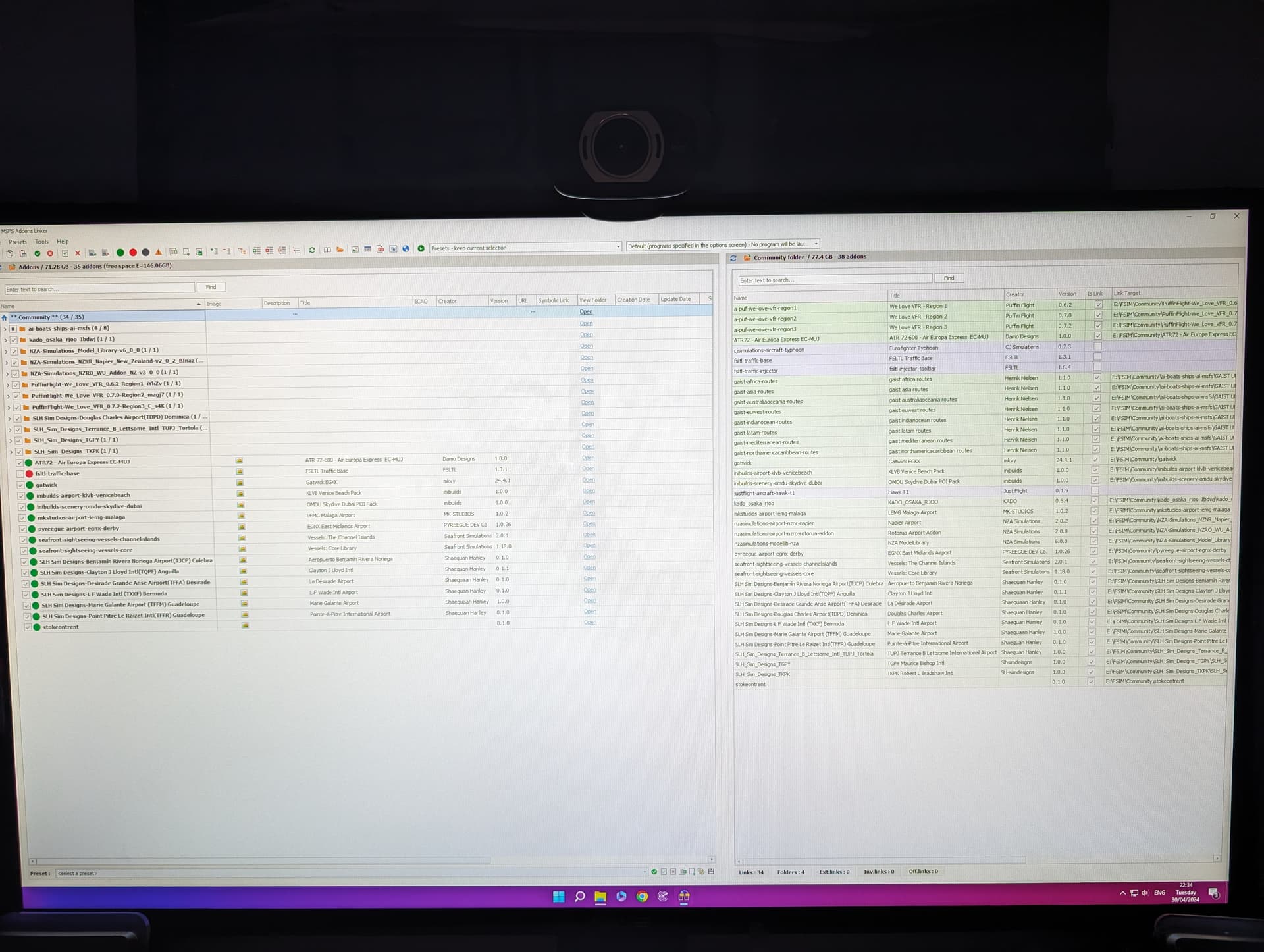Click the orange warning triangle toolbar icon
This screenshot has height=952, width=1264.
point(159,252)
